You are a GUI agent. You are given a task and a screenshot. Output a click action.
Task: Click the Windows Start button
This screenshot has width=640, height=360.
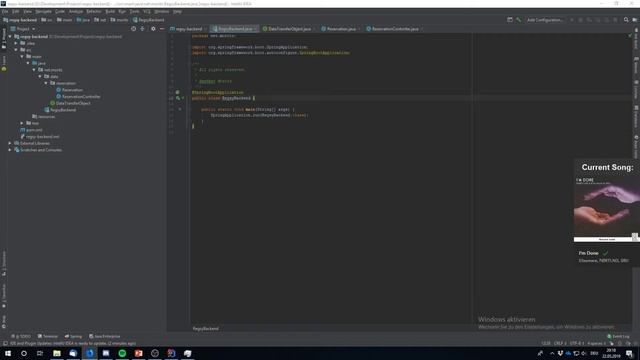(x=8, y=353)
